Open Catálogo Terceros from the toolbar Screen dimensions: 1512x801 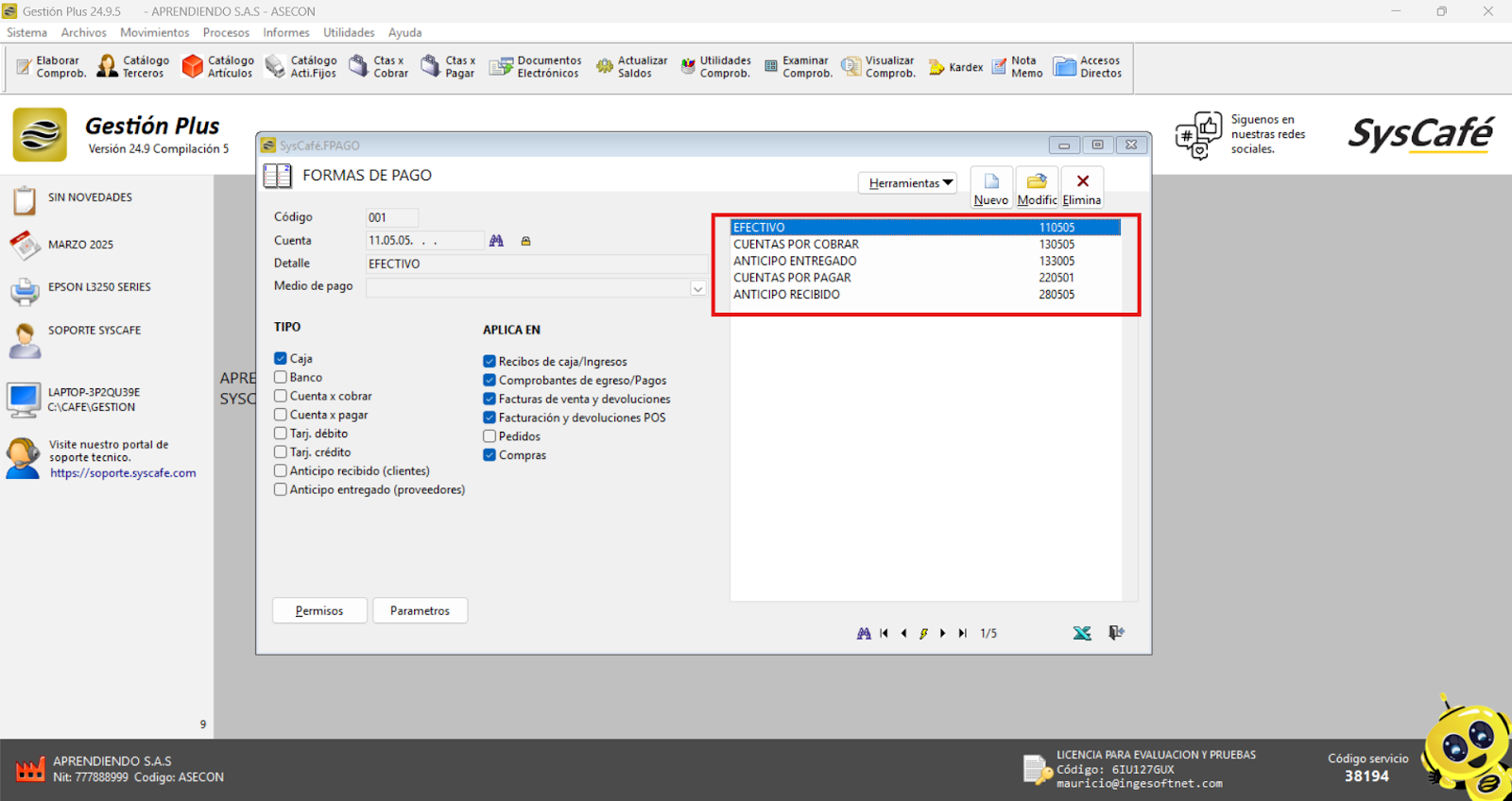(133, 66)
